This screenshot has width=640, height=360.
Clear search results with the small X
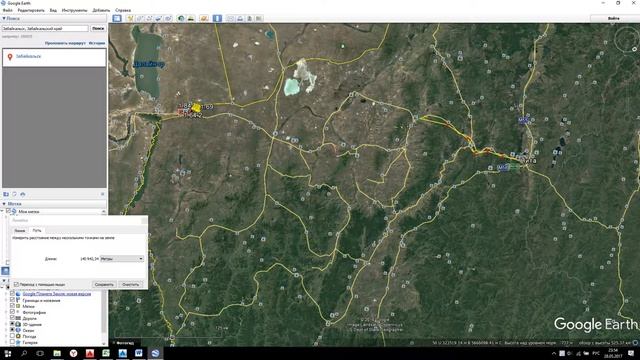coord(102,194)
